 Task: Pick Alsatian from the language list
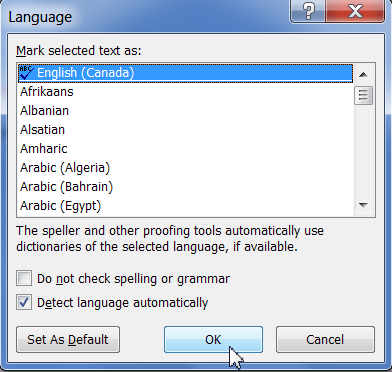[186, 130]
